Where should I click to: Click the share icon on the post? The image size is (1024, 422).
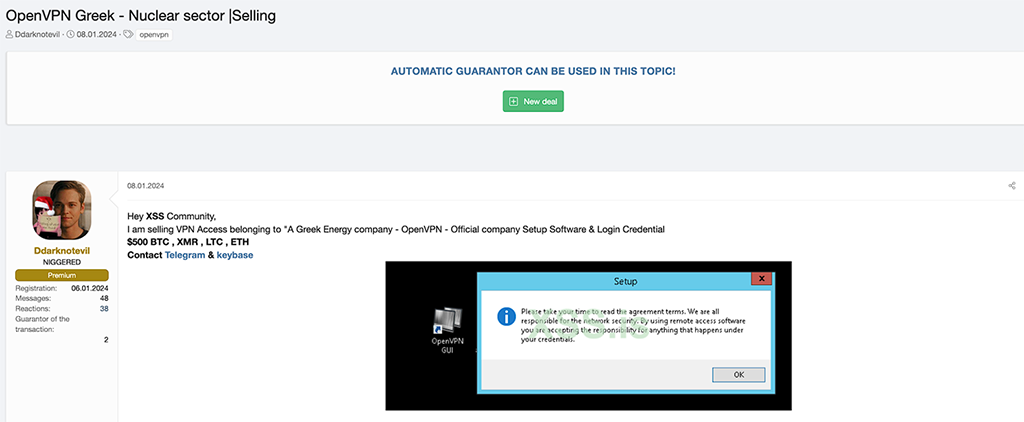[x=1012, y=186]
